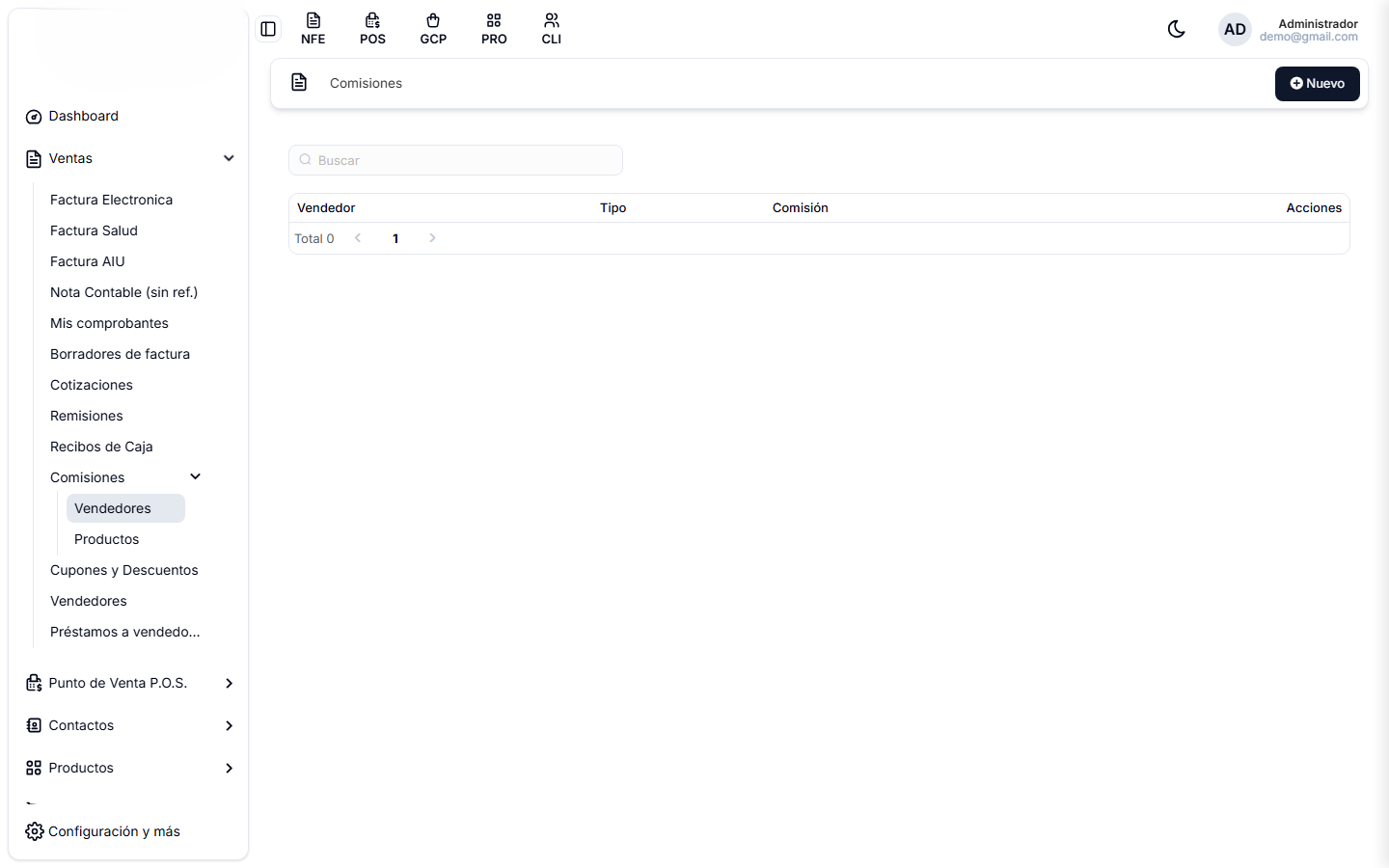Open Vendedores below Cupones y Descuentos
This screenshot has height=868, width=1389.
click(x=89, y=601)
